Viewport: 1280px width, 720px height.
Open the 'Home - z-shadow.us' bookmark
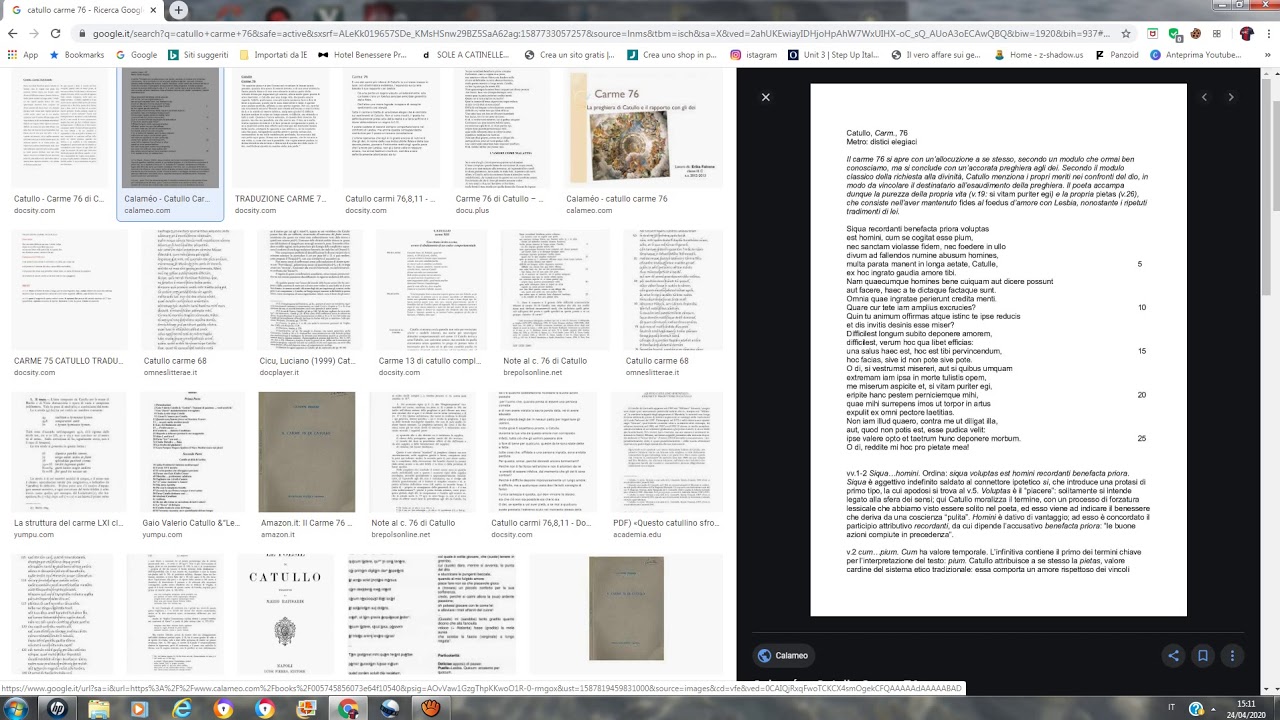[1038, 55]
